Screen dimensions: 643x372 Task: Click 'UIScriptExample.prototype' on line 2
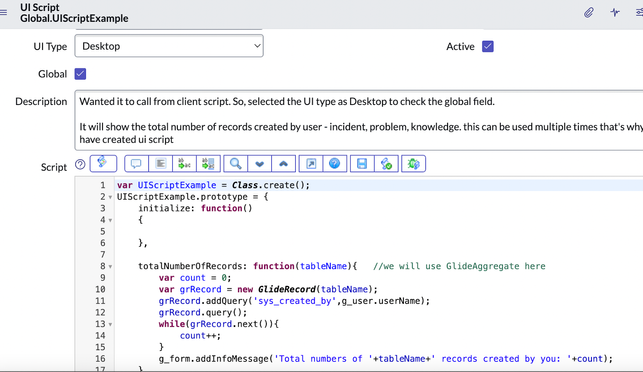(182, 197)
